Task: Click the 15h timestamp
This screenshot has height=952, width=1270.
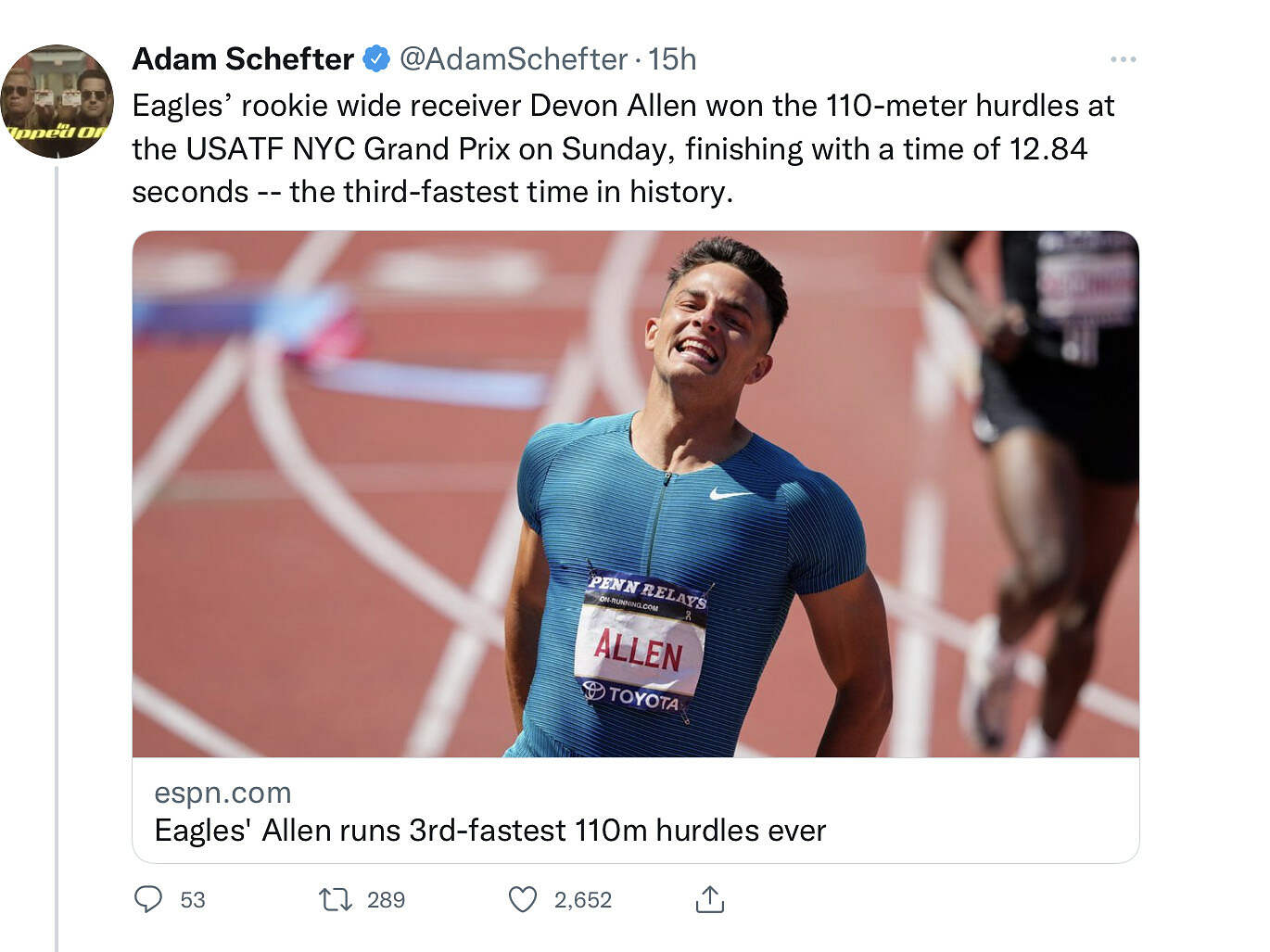Action: tap(672, 59)
